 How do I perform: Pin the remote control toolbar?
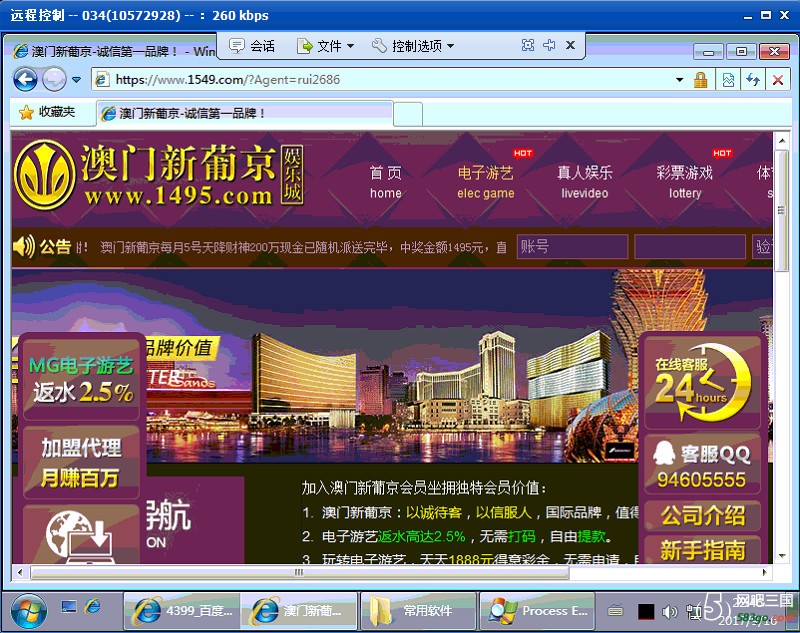[549, 45]
